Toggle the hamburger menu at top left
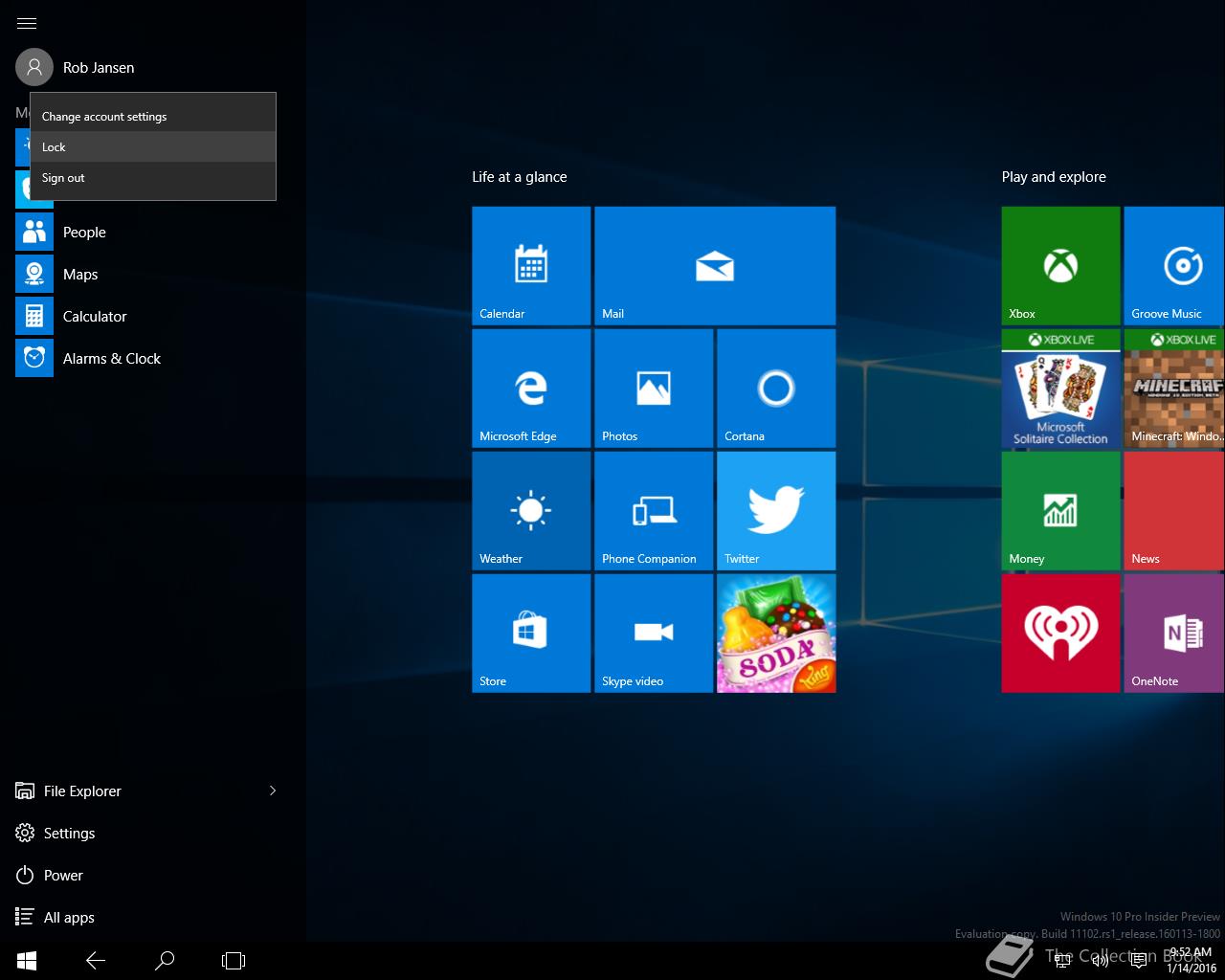1225x980 pixels. [x=27, y=23]
